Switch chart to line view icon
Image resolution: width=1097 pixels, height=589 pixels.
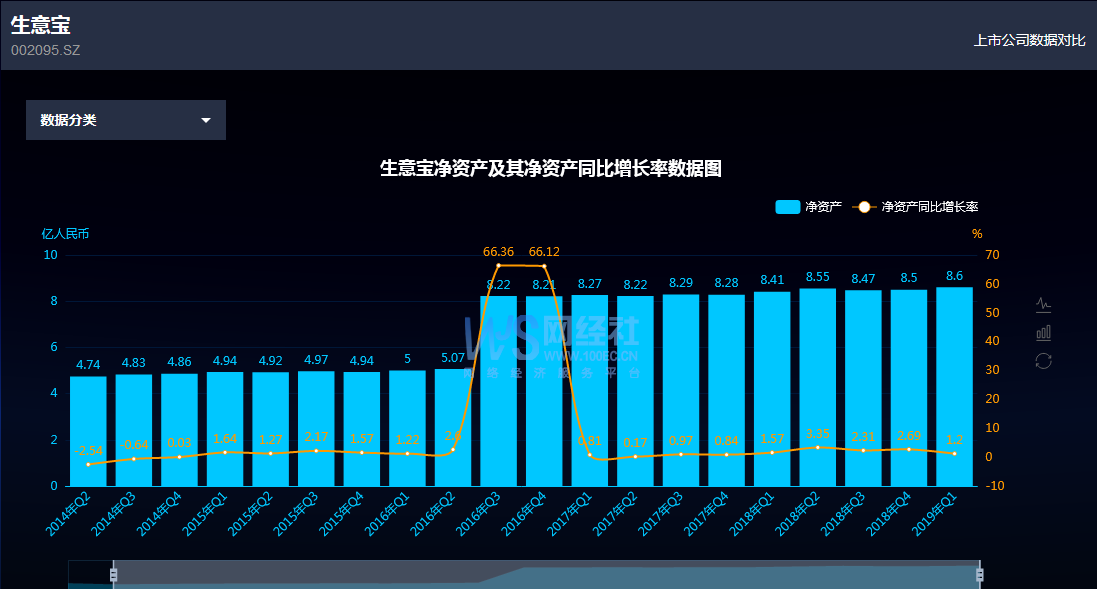(x=1043, y=304)
